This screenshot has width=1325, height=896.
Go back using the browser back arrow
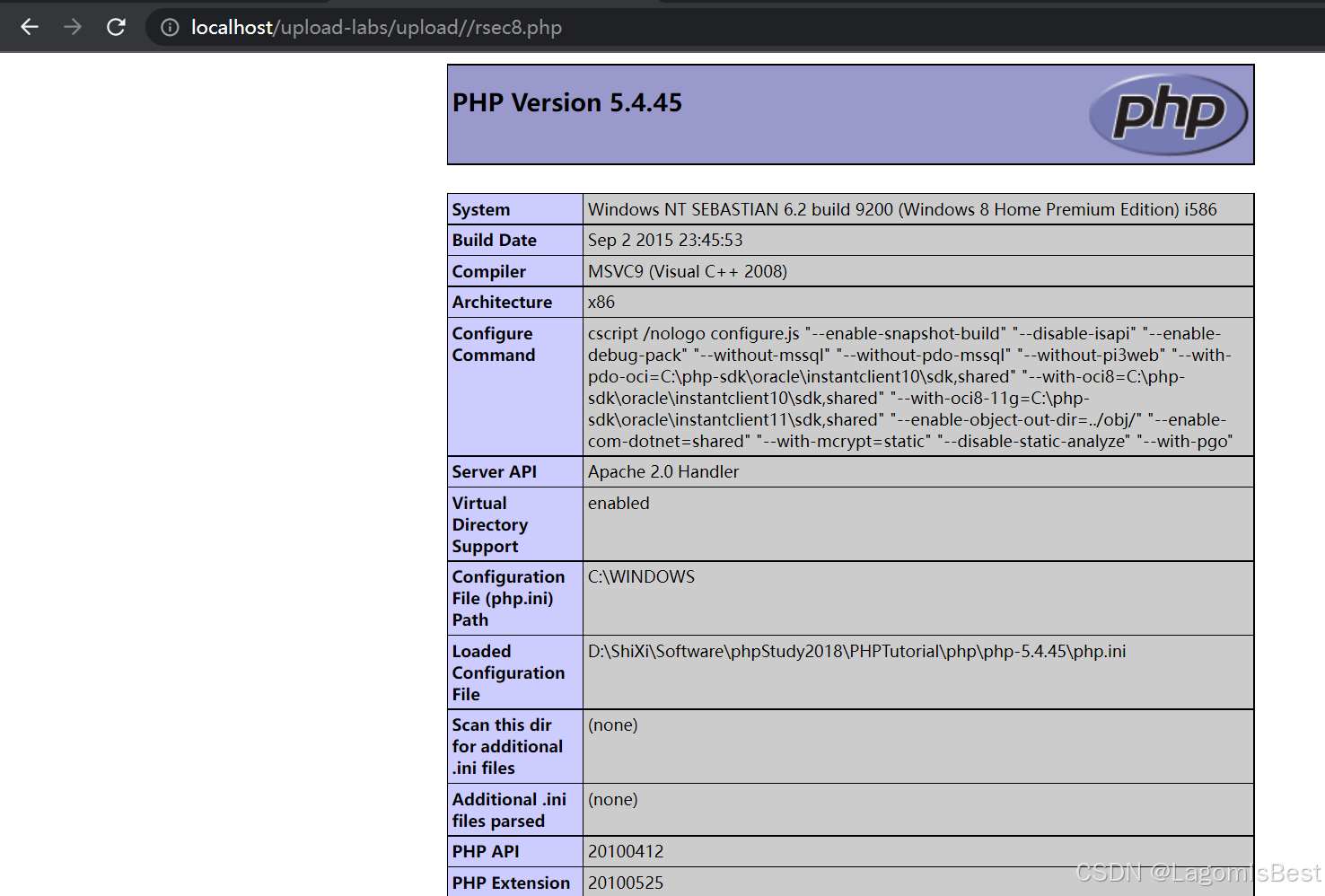pyautogui.click(x=30, y=27)
